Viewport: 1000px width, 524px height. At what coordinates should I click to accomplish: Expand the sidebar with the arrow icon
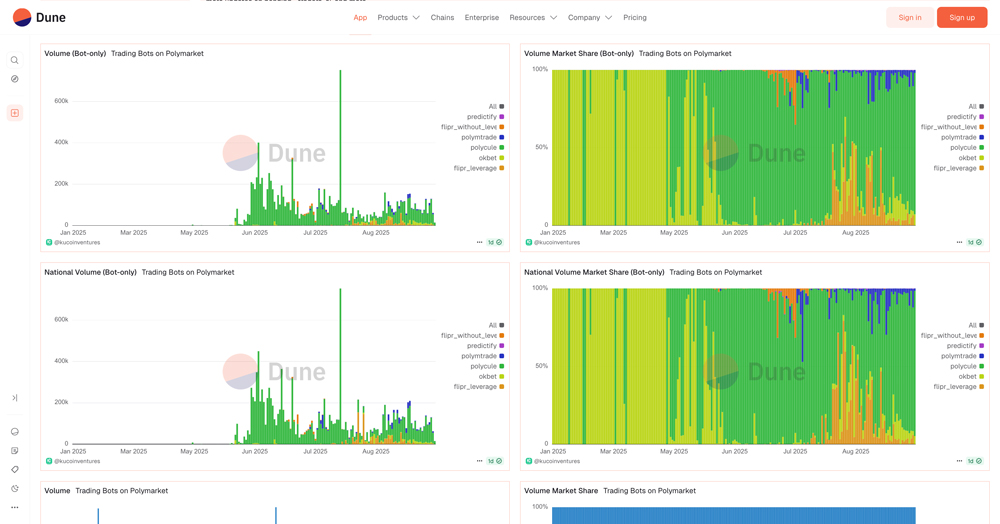[14, 398]
